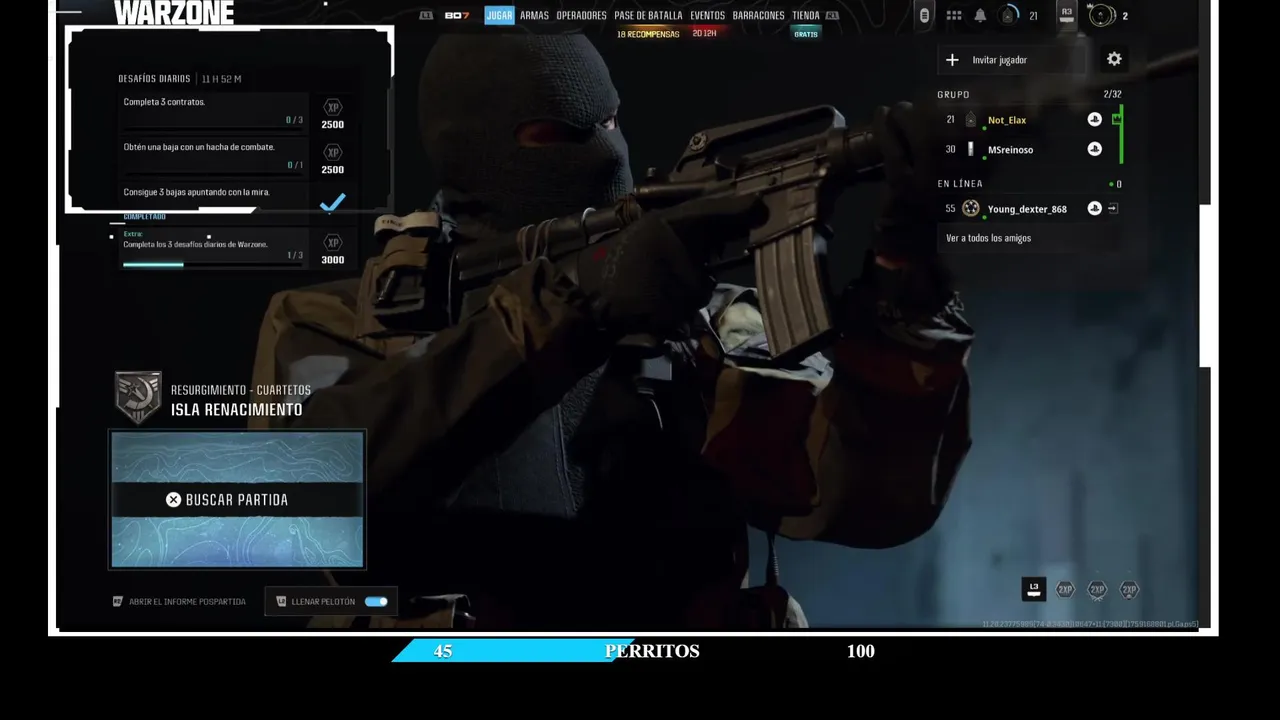Click the DESAFÍOS DIARIOS header
Image resolution: width=1280 pixels, height=720 pixels.
pyautogui.click(x=154, y=79)
